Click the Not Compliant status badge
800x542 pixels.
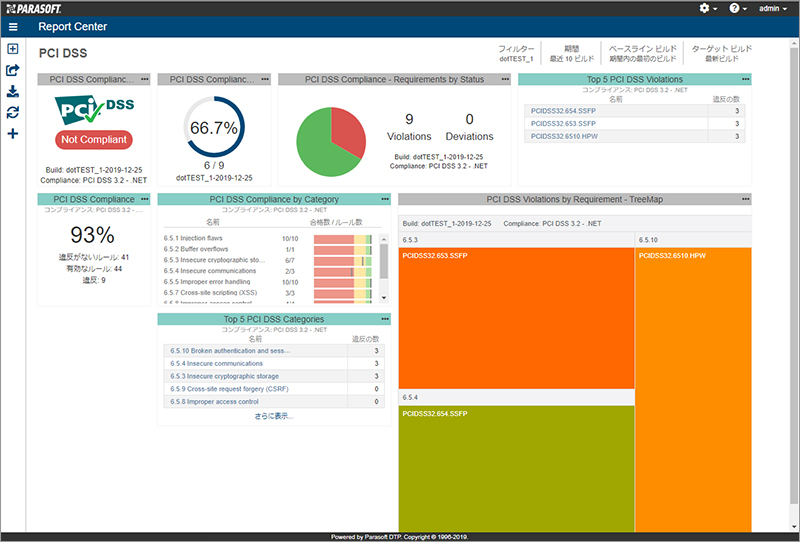pos(94,140)
